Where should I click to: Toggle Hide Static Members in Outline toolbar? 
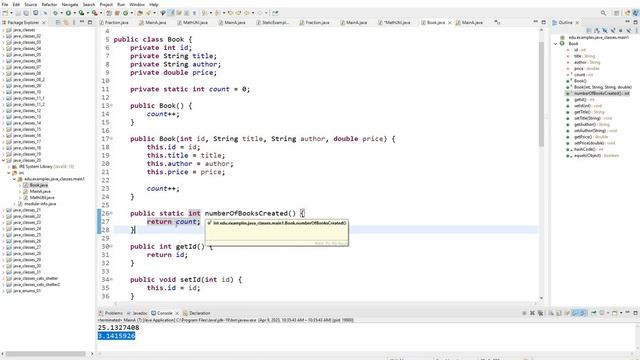613,30
